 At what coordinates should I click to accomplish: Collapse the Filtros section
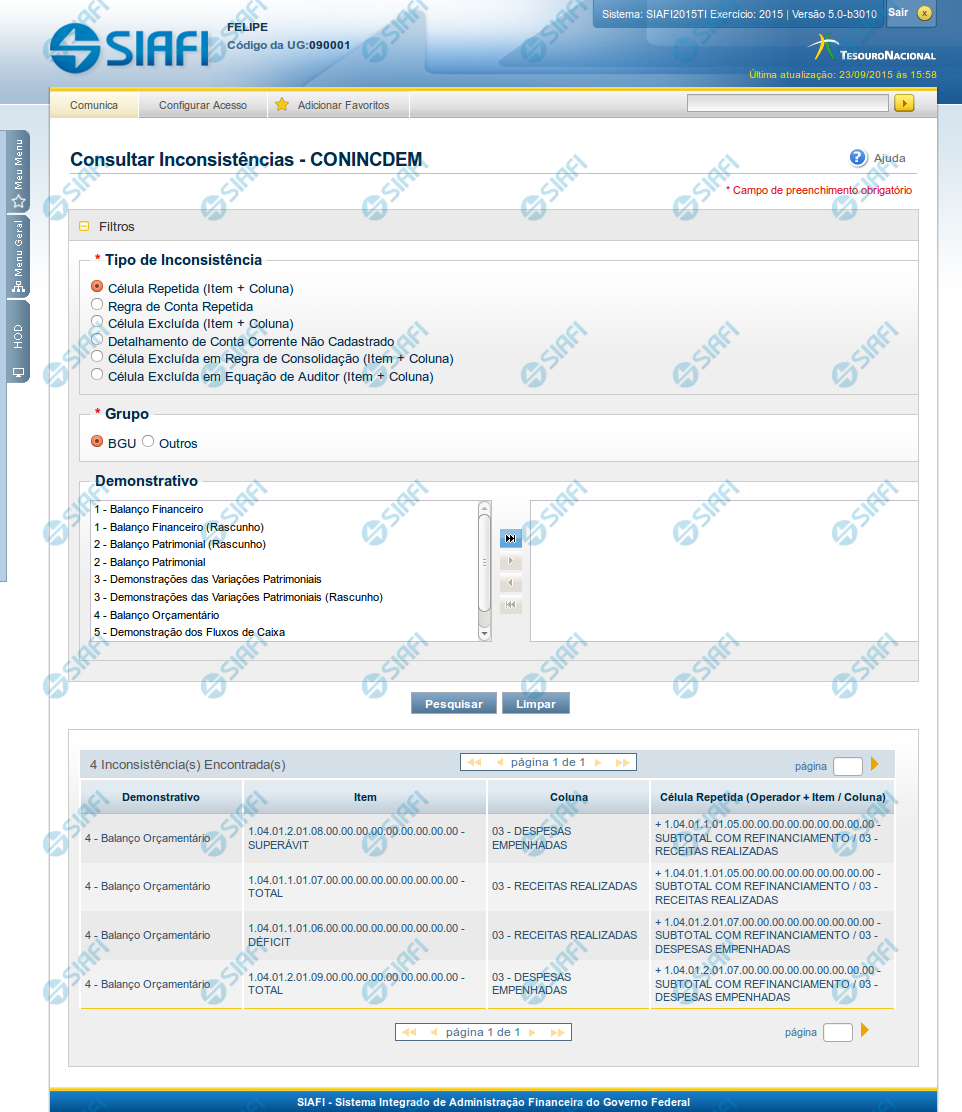[x=85, y=227]
